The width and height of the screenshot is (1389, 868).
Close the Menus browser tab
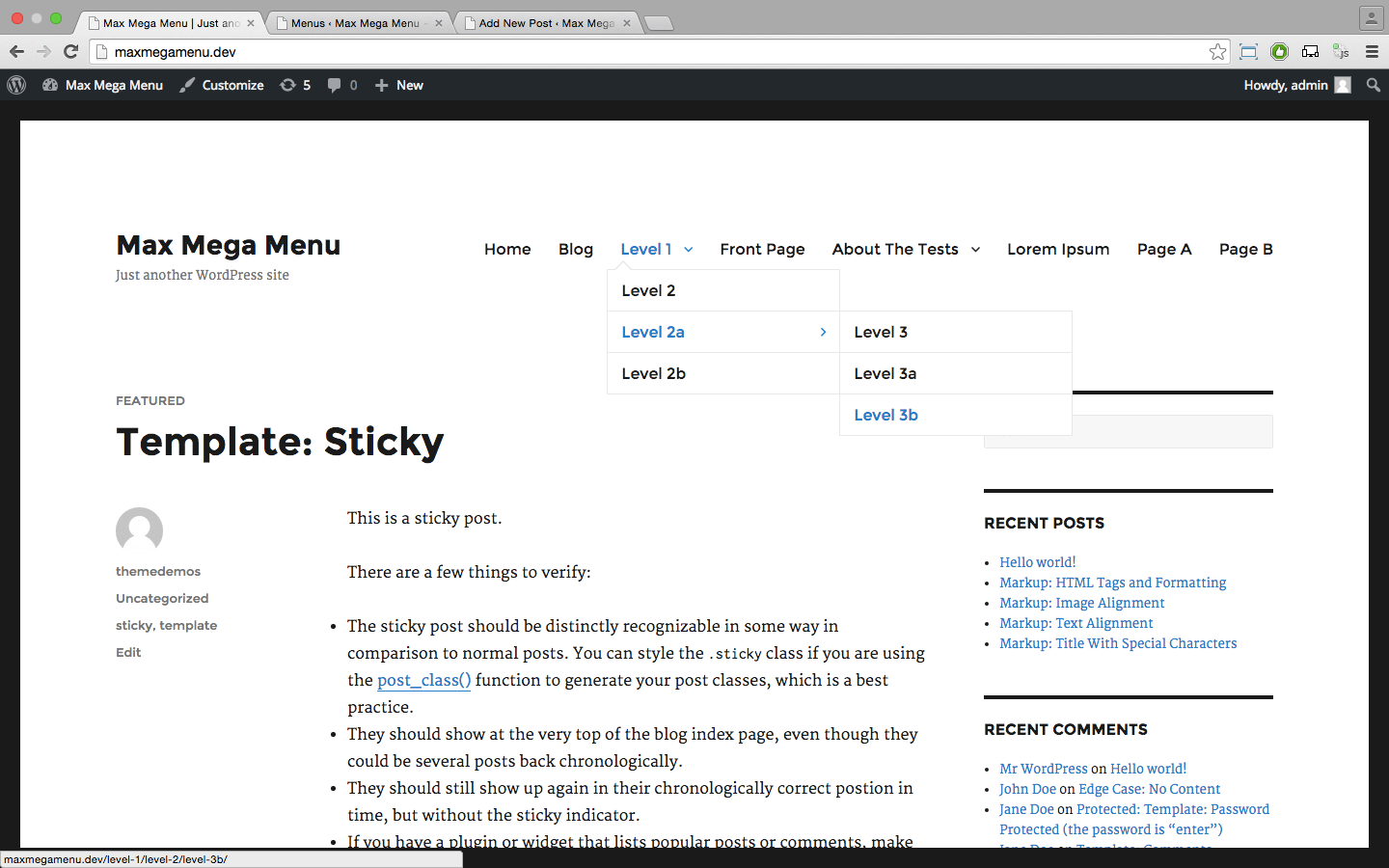439,23
